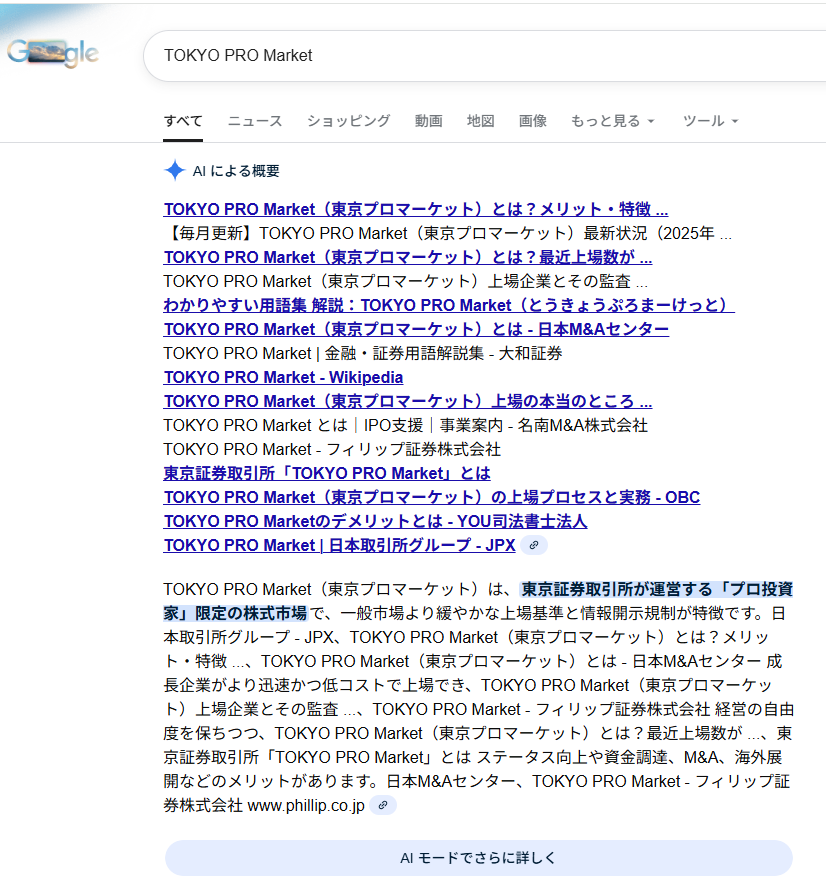The image size is (826, 883).
Task: Click link icon after www.phillip.co.jp
Action: (x=383, y=805)
